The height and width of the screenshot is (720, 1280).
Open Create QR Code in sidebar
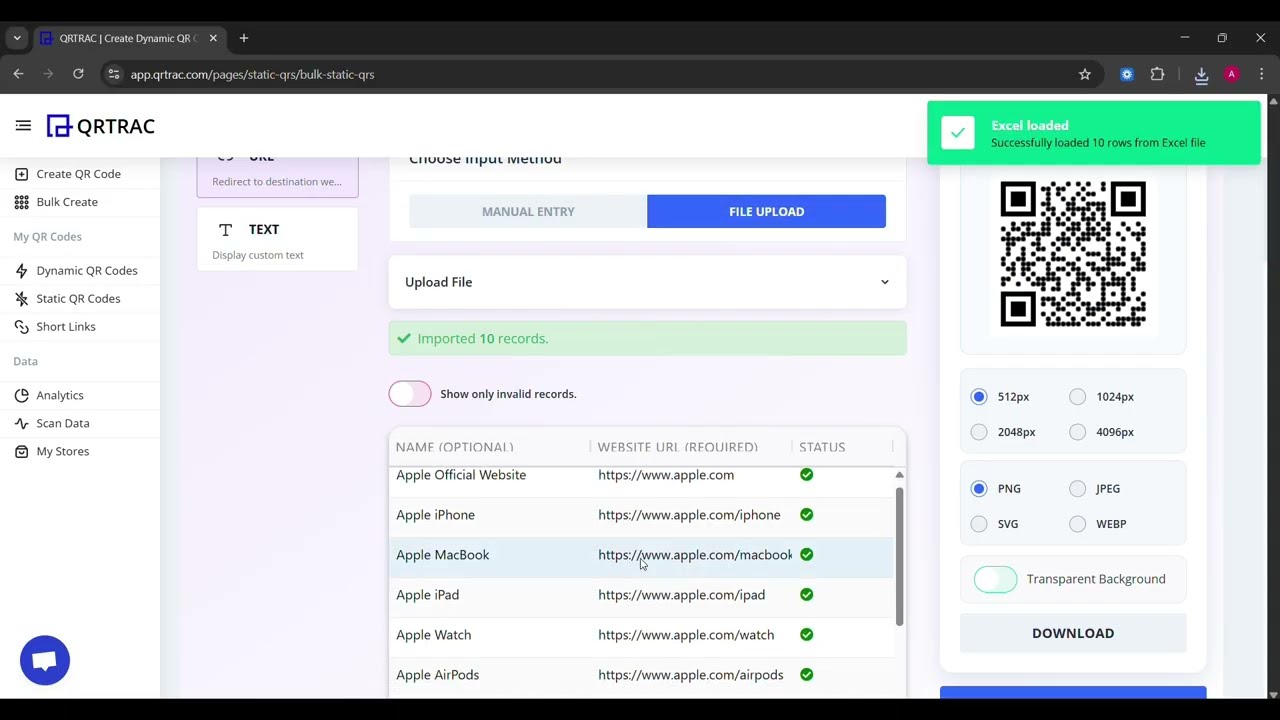pyautogui.click(x=79, y=174)
